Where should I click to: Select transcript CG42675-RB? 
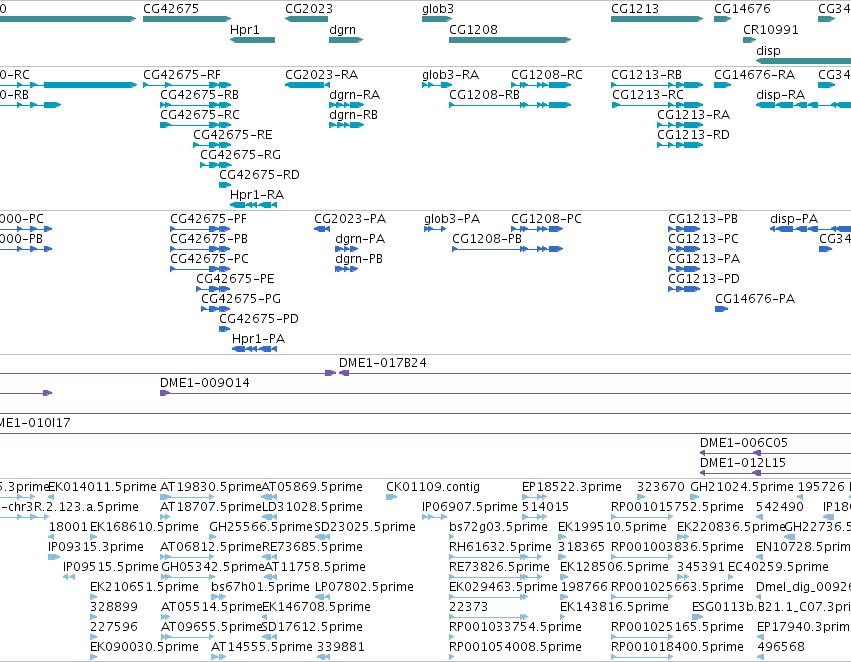195,105
